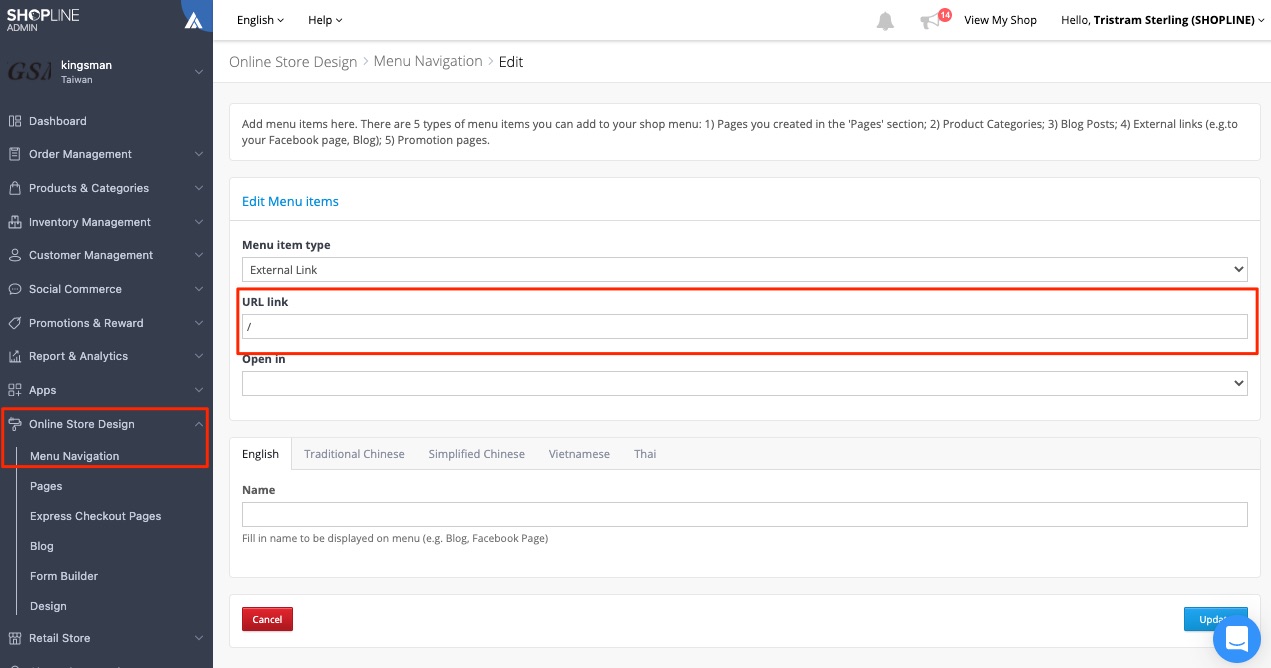The width and height of the screenshot is (1271, 668).
Task: Open the Tristram Sterling account dropdown
Action: [1163, 20]
